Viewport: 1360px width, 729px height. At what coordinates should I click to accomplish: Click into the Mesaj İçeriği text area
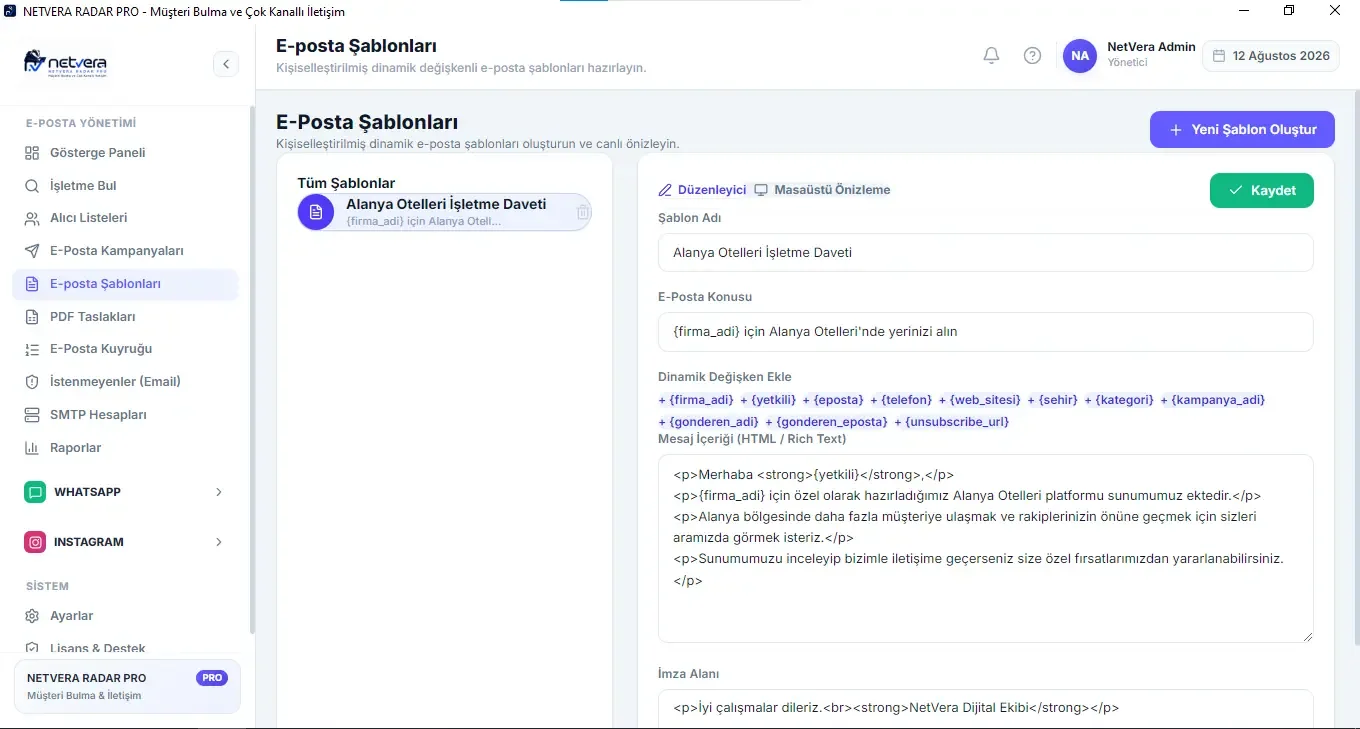click(x=985, y=548)
